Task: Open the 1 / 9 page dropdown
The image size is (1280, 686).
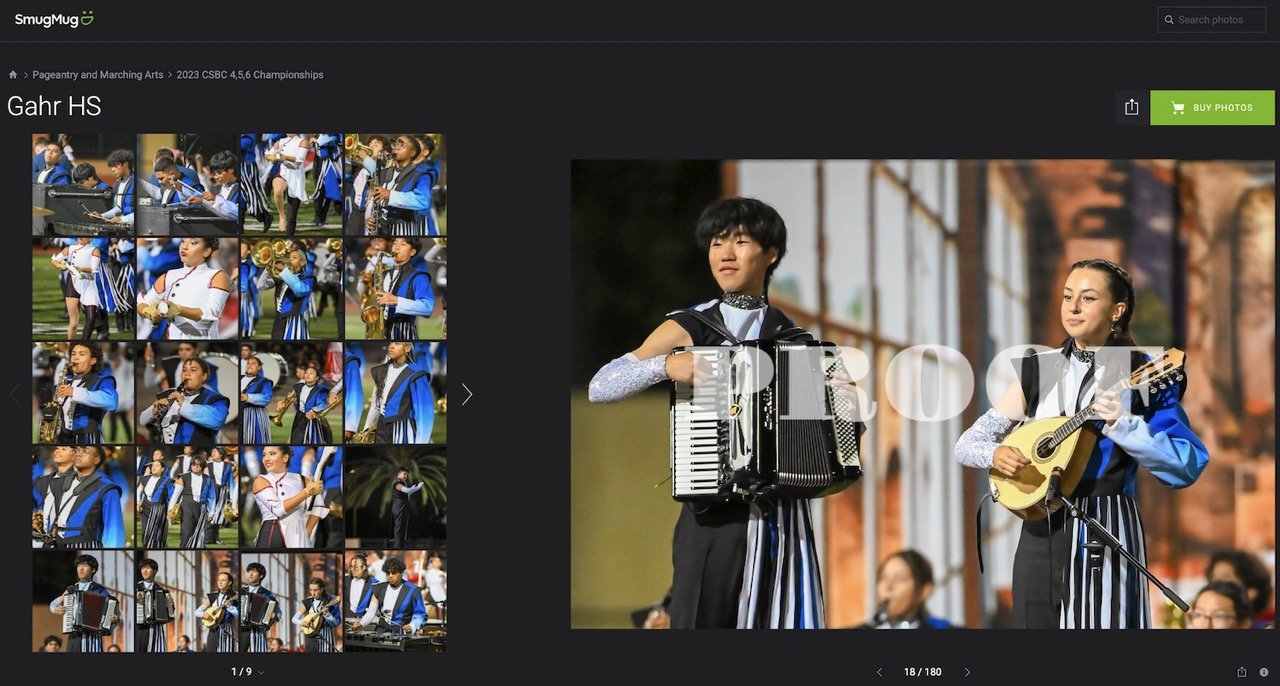Action: point(248,672)
